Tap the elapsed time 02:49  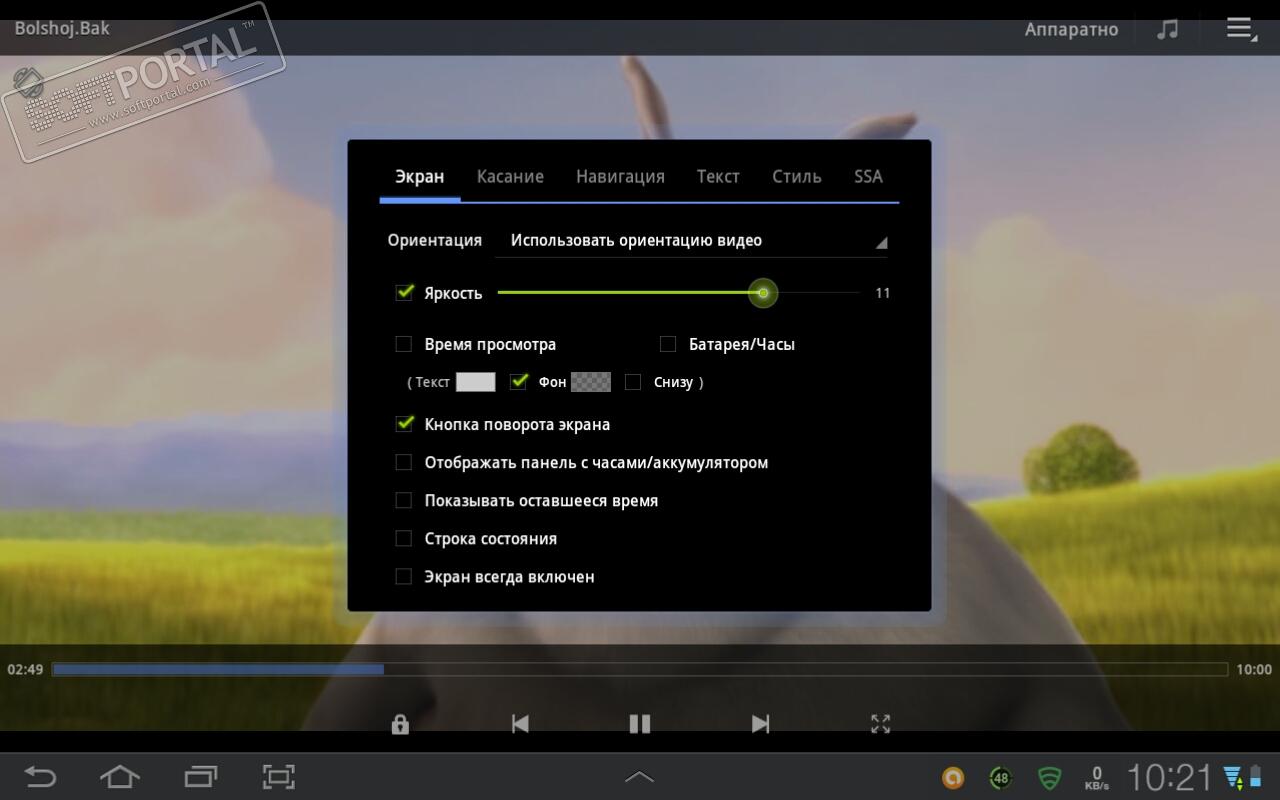pos(25,669)
